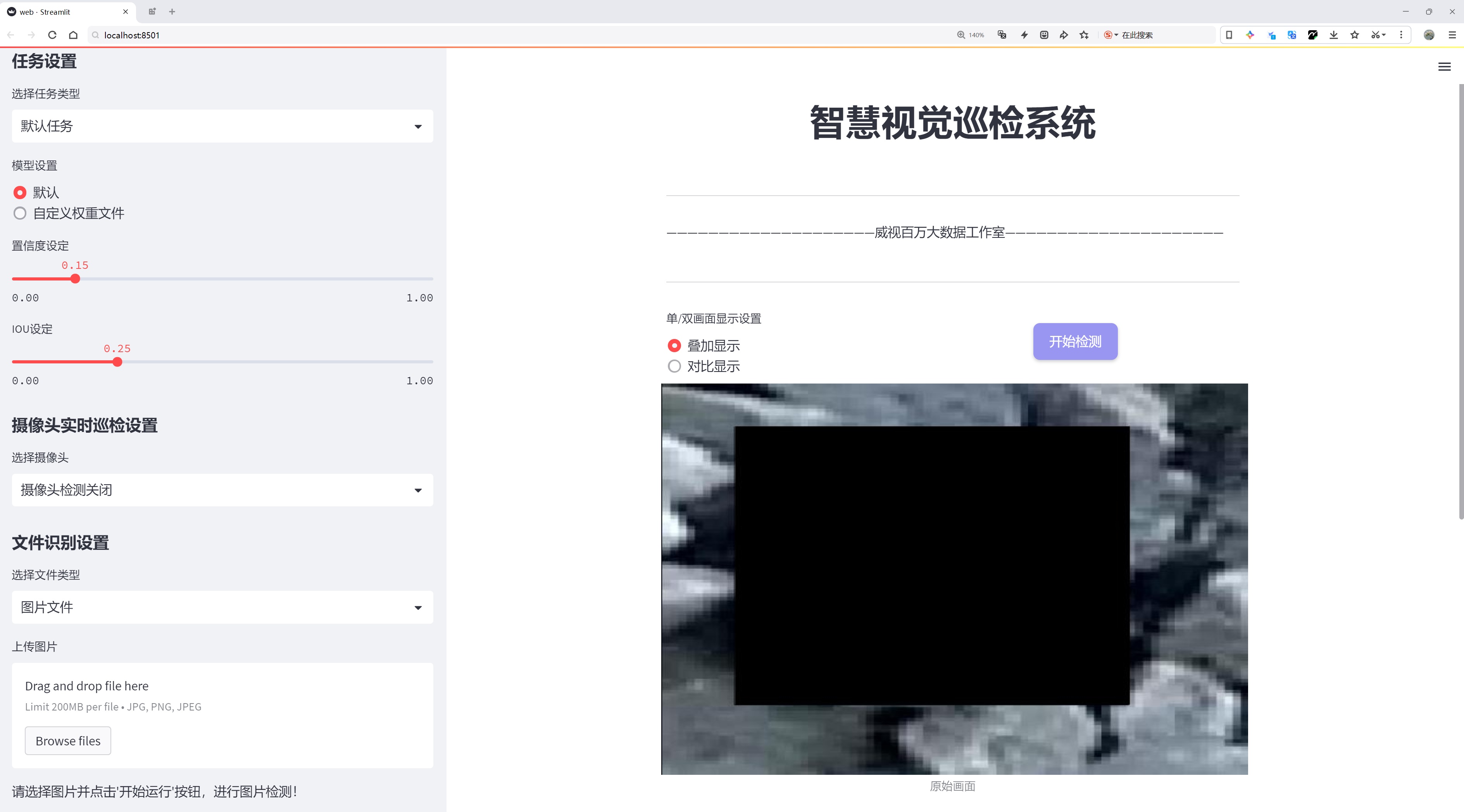
Task: Click the 智慧视觉巡检系统 title
Action: click(x=952, y=123)
